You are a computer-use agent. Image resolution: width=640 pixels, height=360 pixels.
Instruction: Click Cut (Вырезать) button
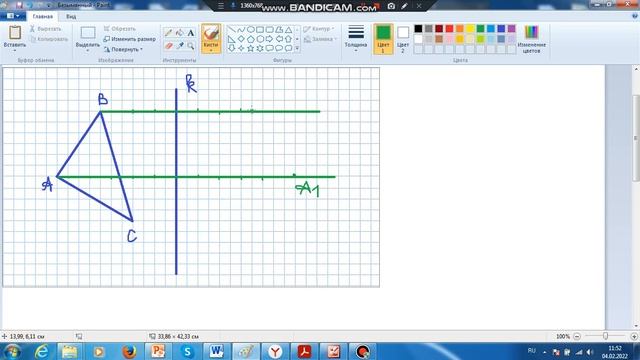(45, 29)
